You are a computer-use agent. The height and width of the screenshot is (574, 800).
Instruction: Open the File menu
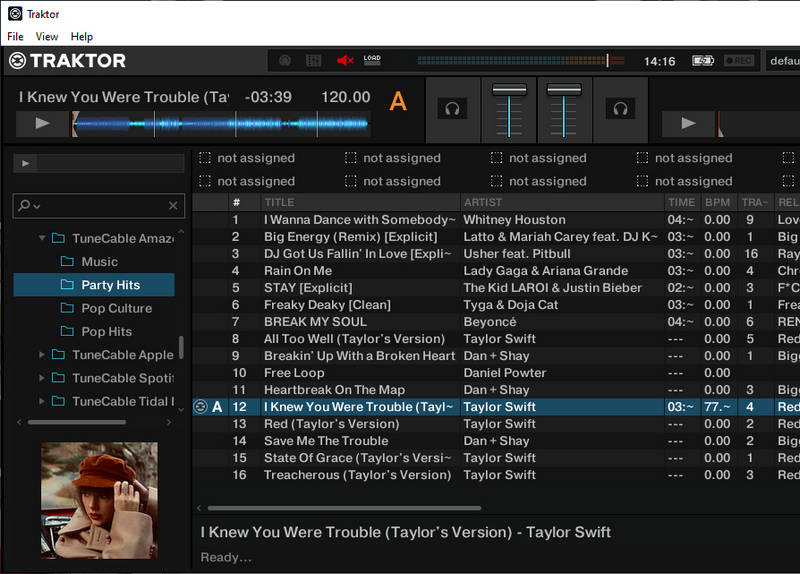(x=16, y=37)
